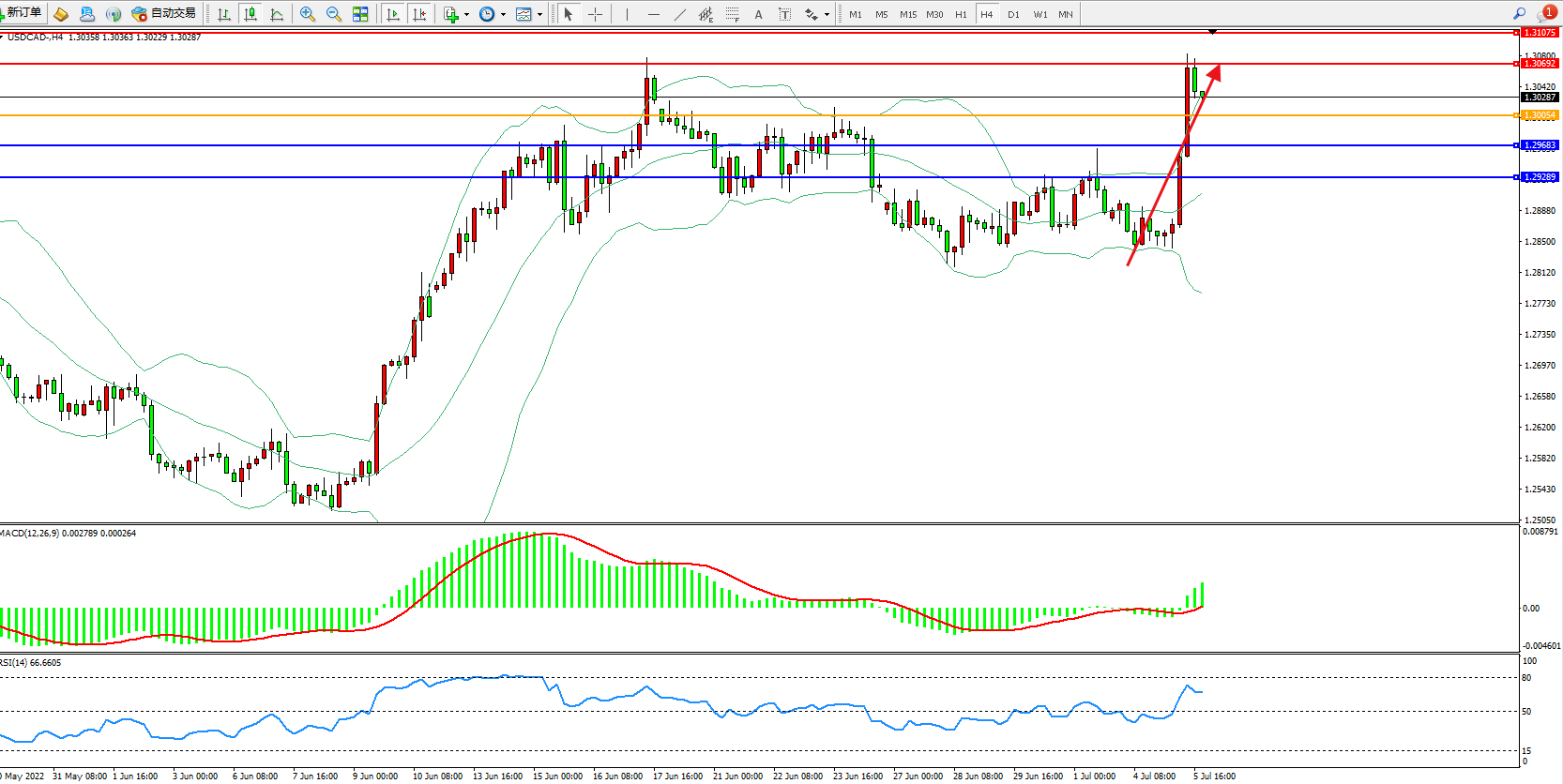Select the trendline drawing tool
Image resolution: width=1563 pixels, height=784 pixels.
pyautogui.click(x=680, y=14)
